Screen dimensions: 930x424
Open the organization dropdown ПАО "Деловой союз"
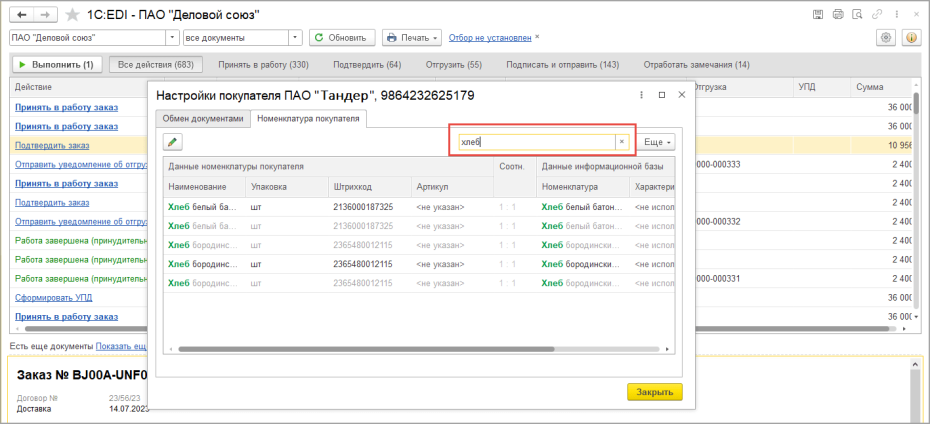[x=173, y=37]
